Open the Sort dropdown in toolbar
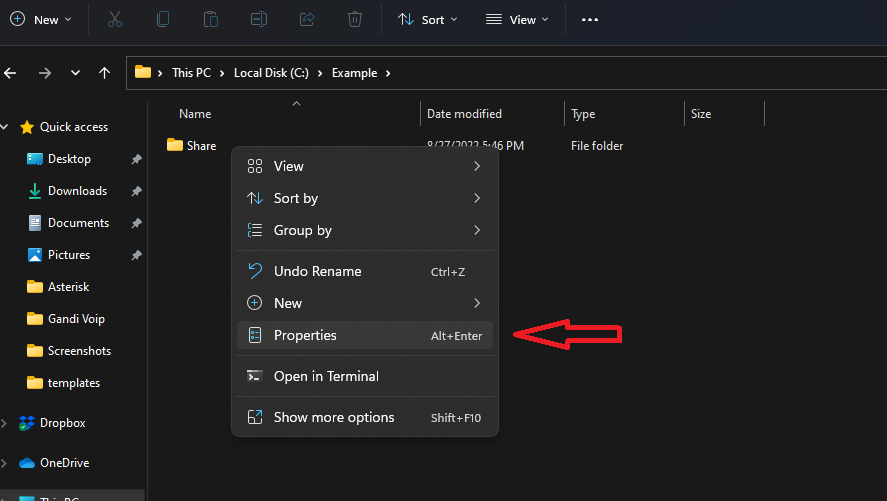The width and height of the screenshot is (887, 501). [x=428, y=19]
